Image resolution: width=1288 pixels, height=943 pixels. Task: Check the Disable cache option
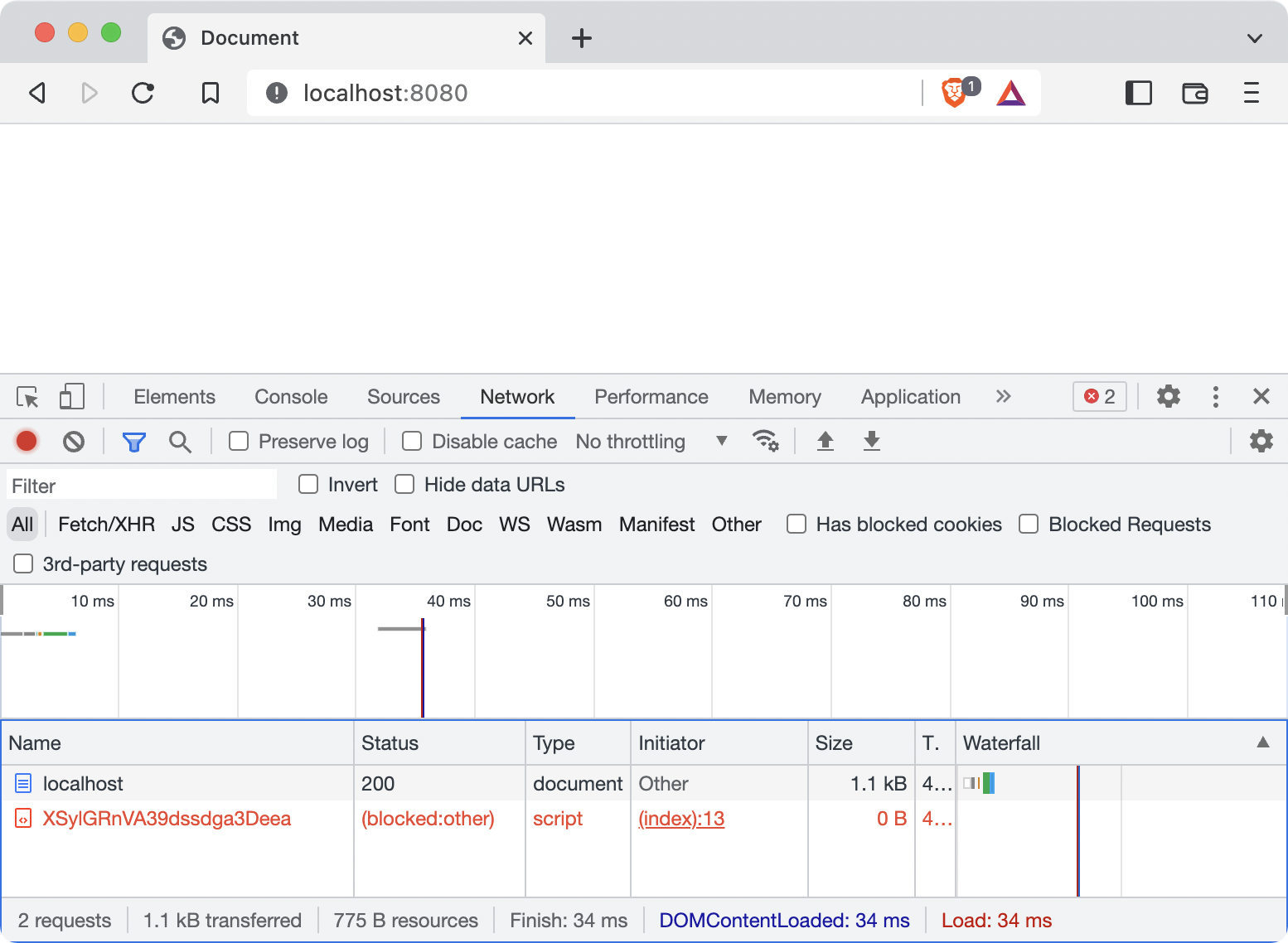tap(412, 442)
